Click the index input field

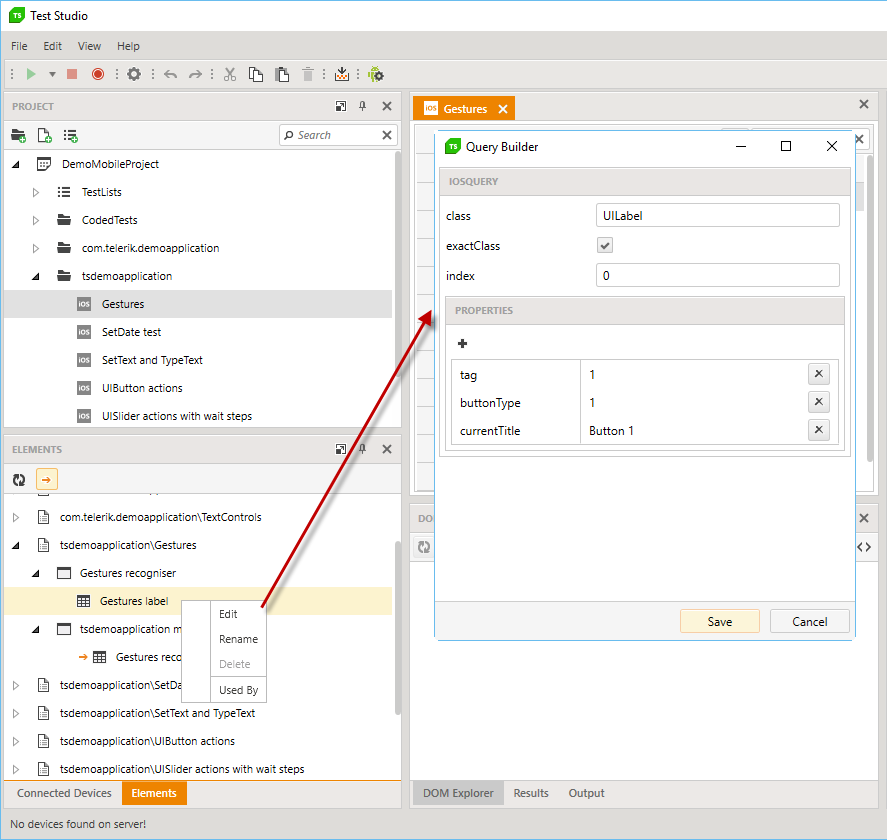pyautogui.click(x=717, y=275)
